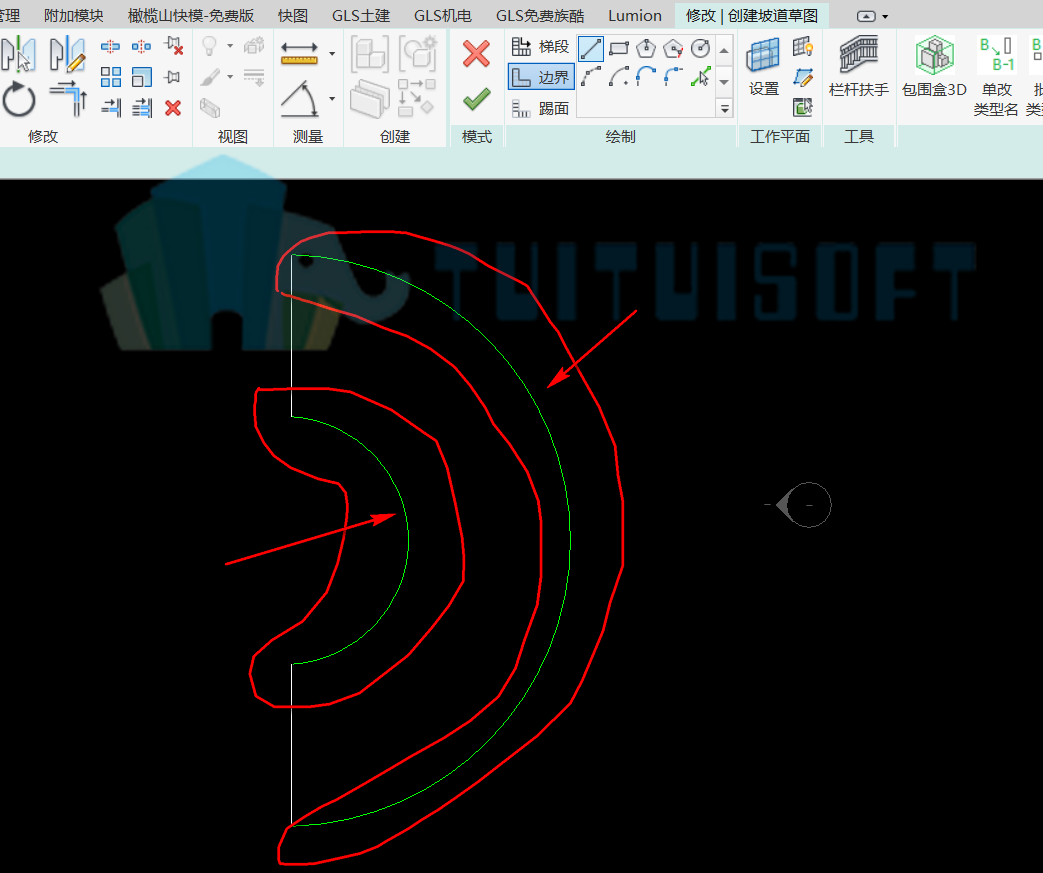
Task: Show the next row of draw tools
Action: (x=725, y=81)
